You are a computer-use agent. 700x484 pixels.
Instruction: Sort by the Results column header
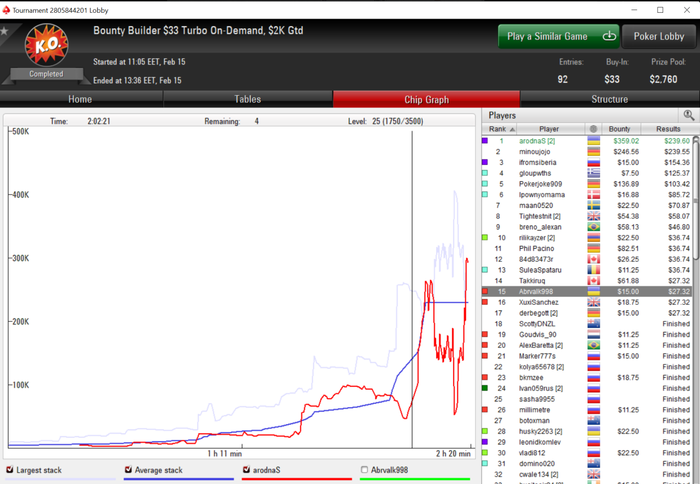(x=668, y=129)
